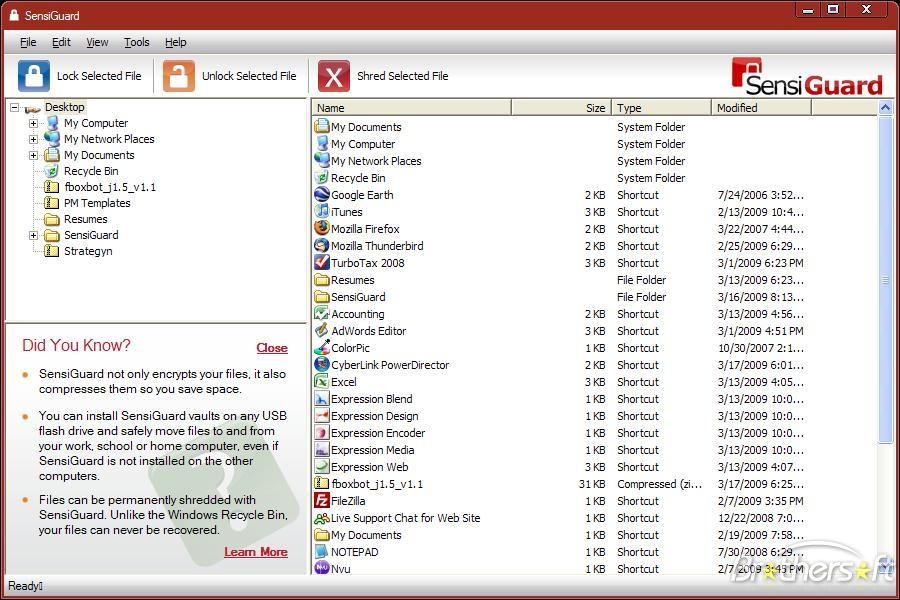
Task: Select Resumes in the folder tree
Action: click(86, 219)
